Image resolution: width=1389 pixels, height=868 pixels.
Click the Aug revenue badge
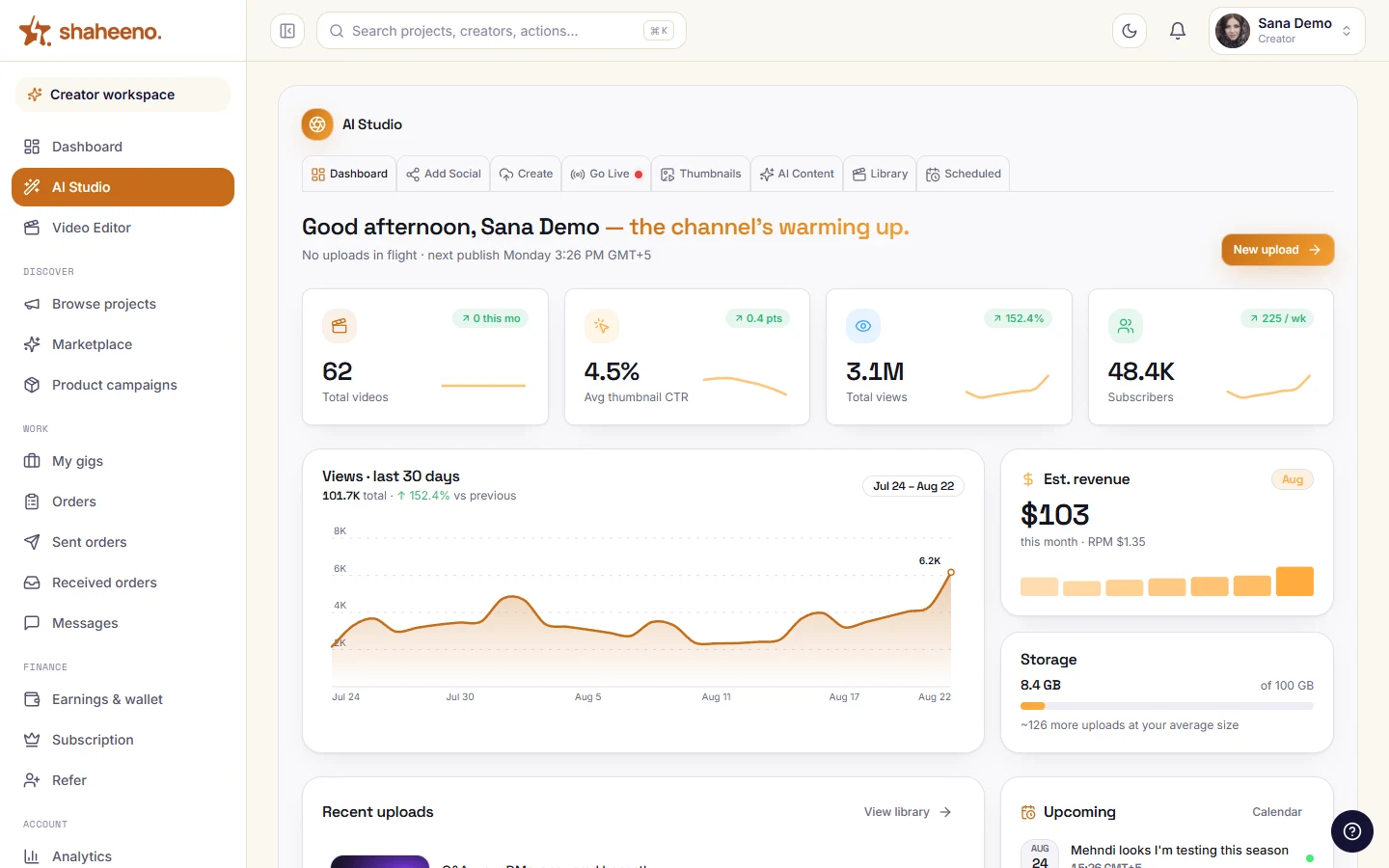point(1293,479)
